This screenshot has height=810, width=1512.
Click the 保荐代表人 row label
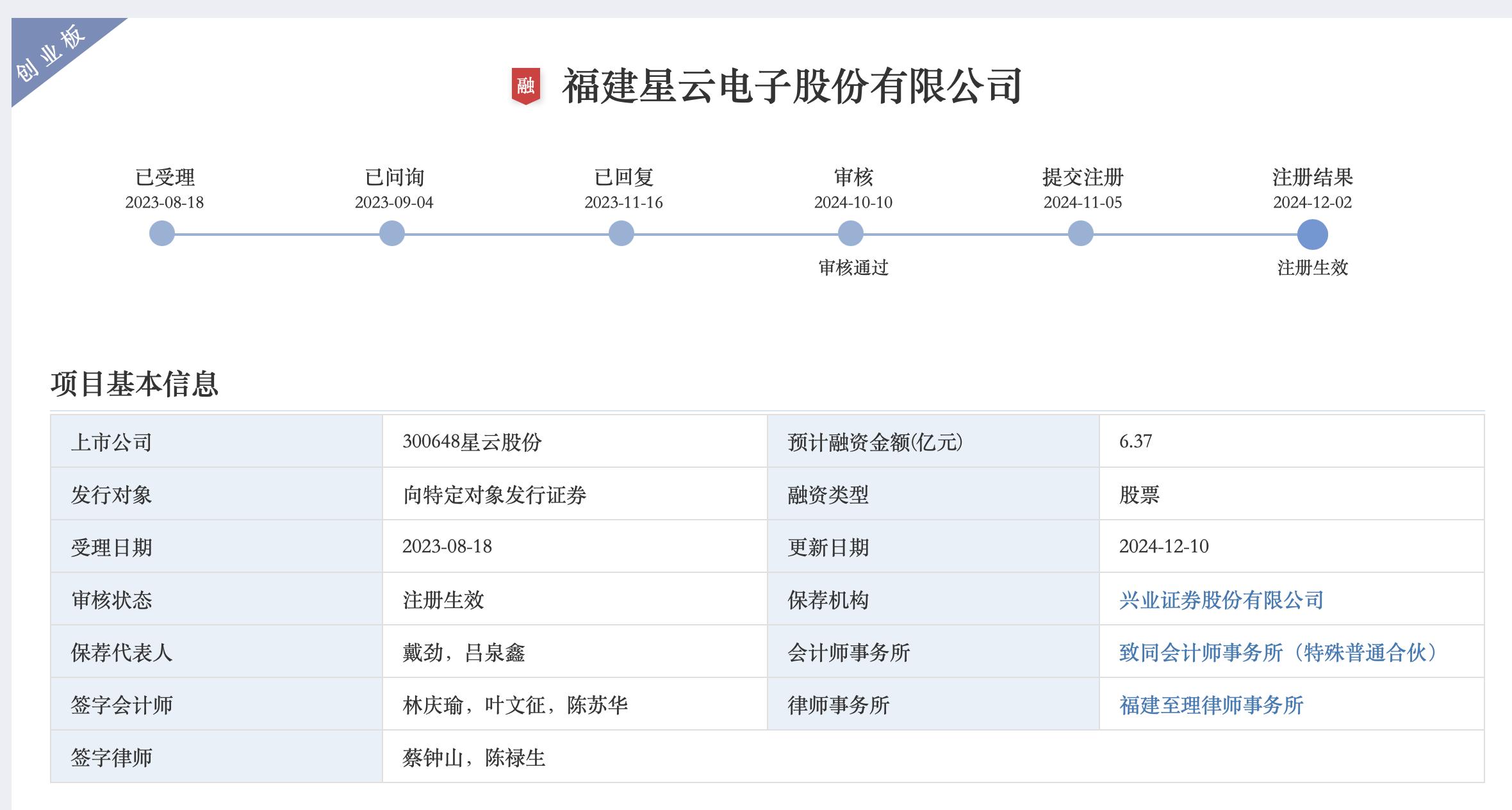[x=122, y=653]
